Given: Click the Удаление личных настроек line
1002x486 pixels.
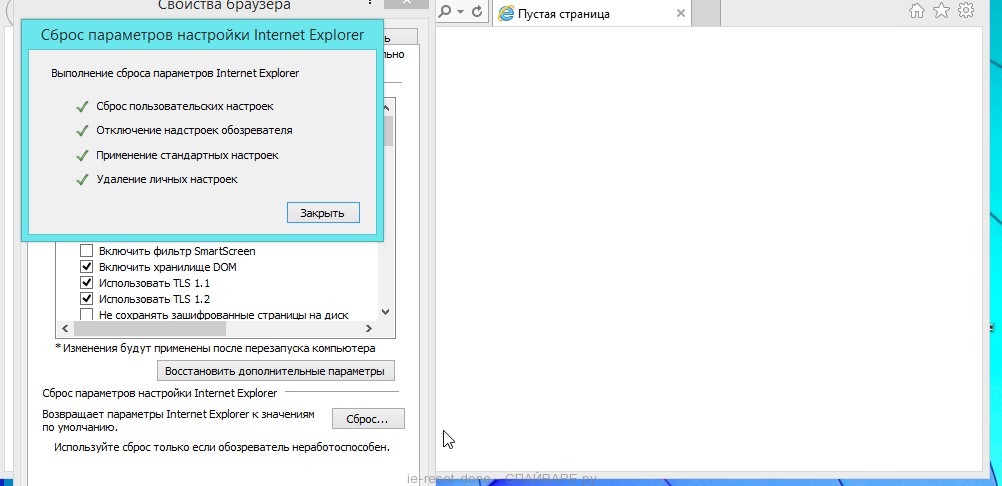Looking at the screenshot, I should 167,179.
